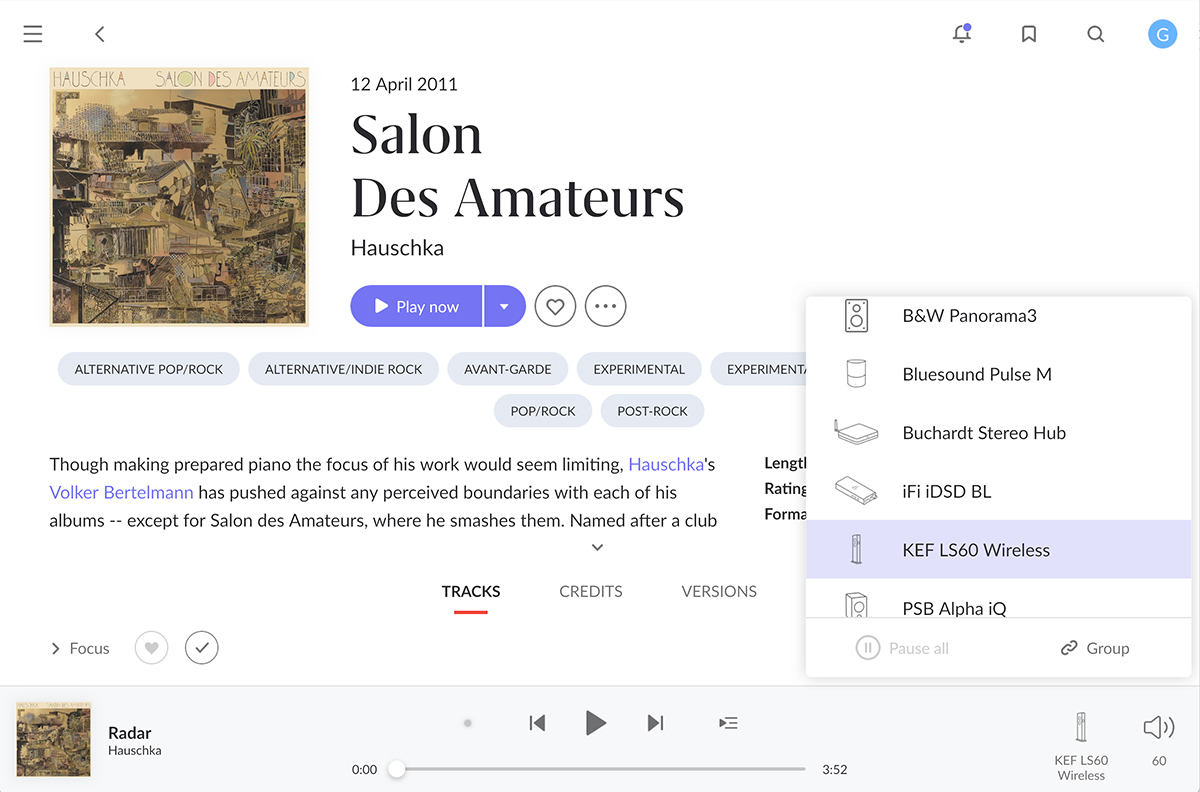The height and width of the screenshot is (792, 1200).
Task: Click signal path dot indicator
Action: click(467, 722)
